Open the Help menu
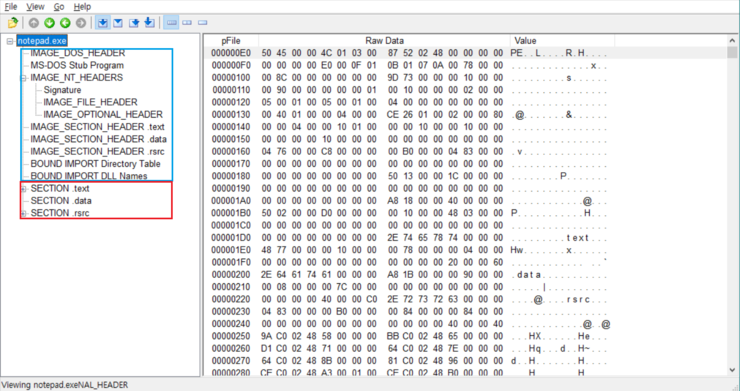The image size is (740, 391). click(x=82, y=7)
